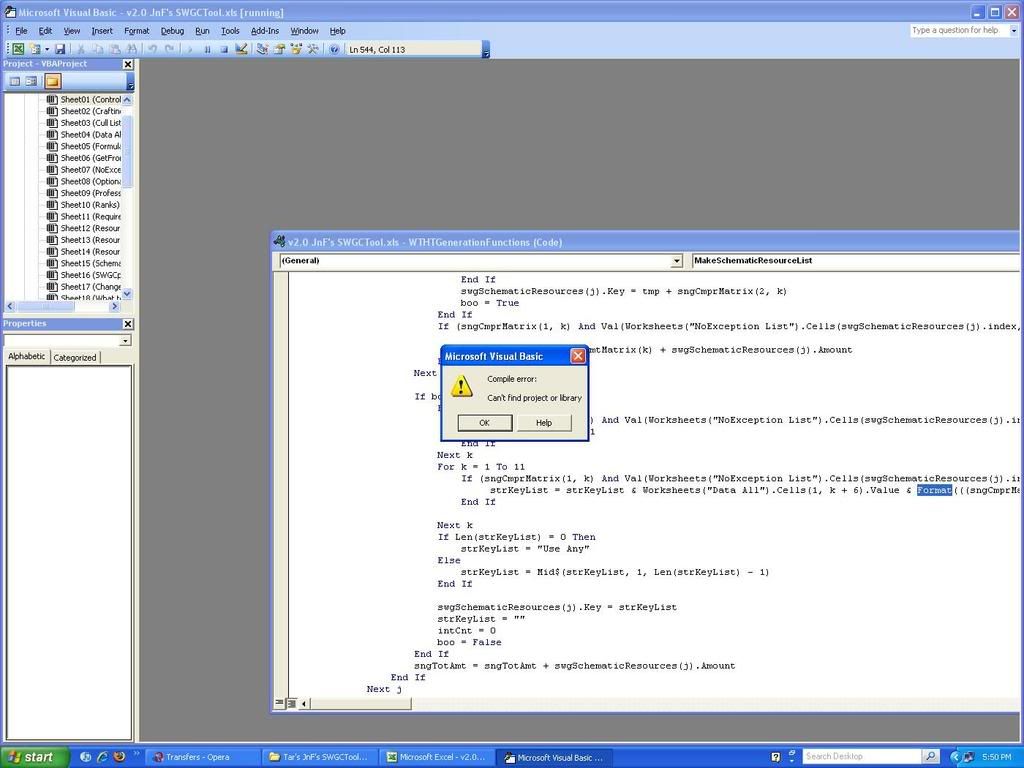The height and width of the screenshot is (768, 1024).
Task: Select Sheet01 (Control) in project tree
Action: [x=84, y=100]
